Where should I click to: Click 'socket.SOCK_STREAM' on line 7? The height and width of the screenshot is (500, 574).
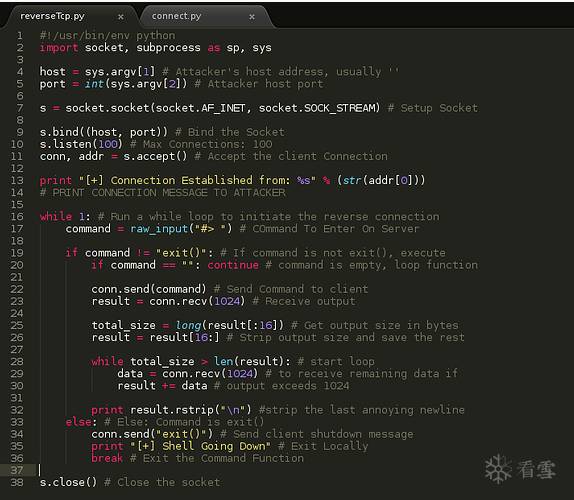[x=317, y=108]
